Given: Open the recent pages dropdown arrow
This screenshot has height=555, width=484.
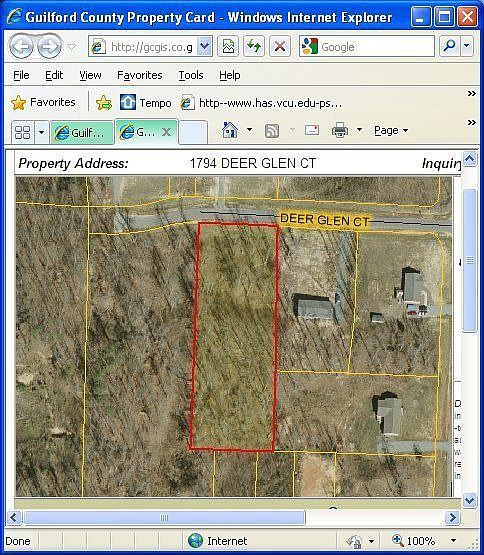Looking at the screenshot, I should (x=72, y=46).
